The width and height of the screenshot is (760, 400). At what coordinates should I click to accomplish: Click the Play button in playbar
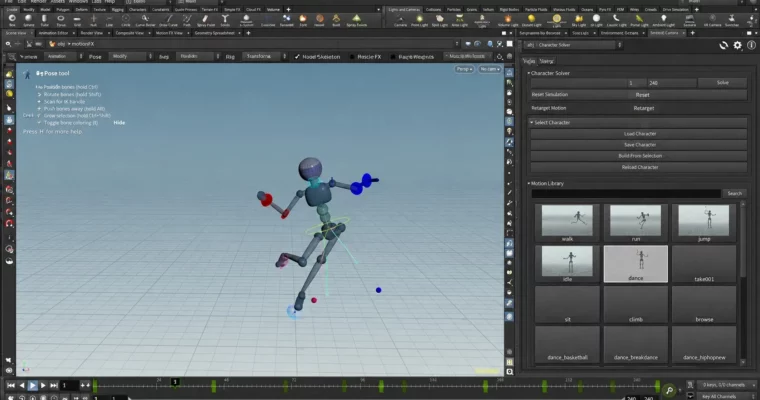32,385
